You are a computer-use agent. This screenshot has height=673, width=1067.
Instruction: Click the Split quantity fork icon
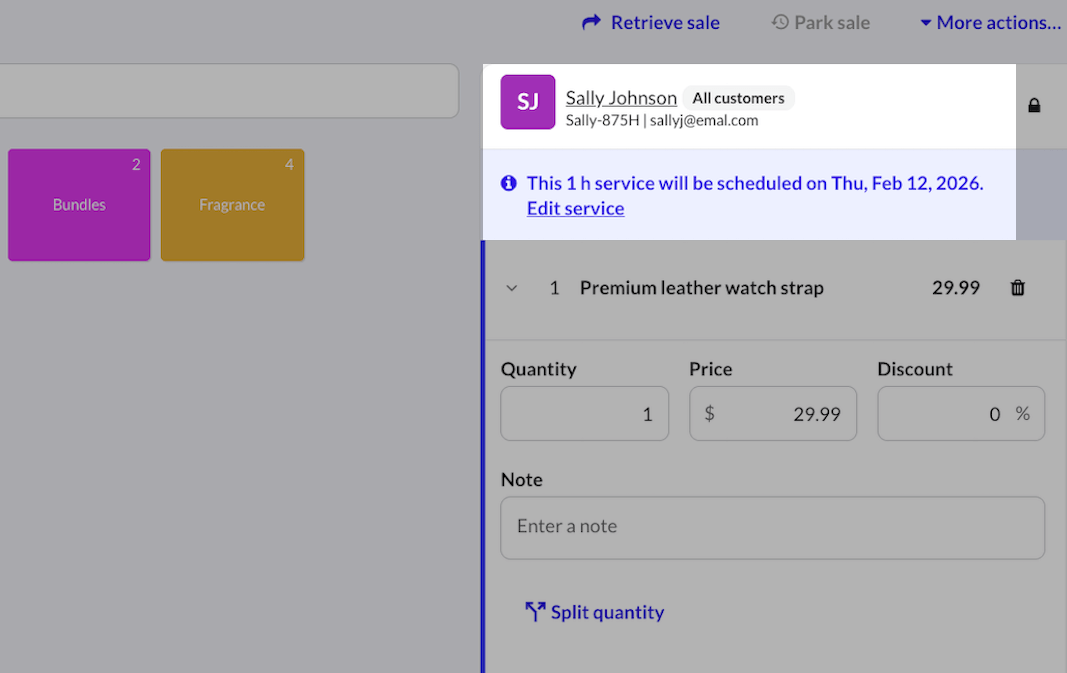pyautogui.click(x=535, y=612)
